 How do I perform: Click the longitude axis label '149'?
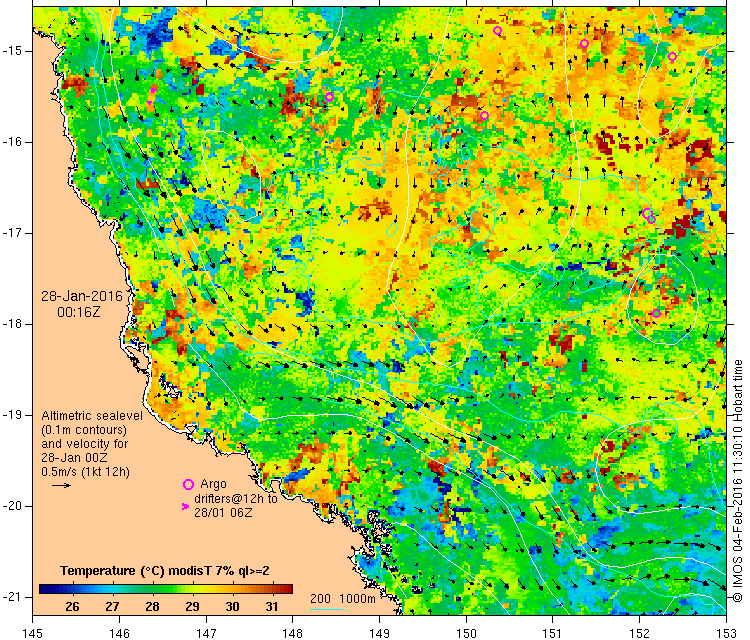(x=380, y=633)
